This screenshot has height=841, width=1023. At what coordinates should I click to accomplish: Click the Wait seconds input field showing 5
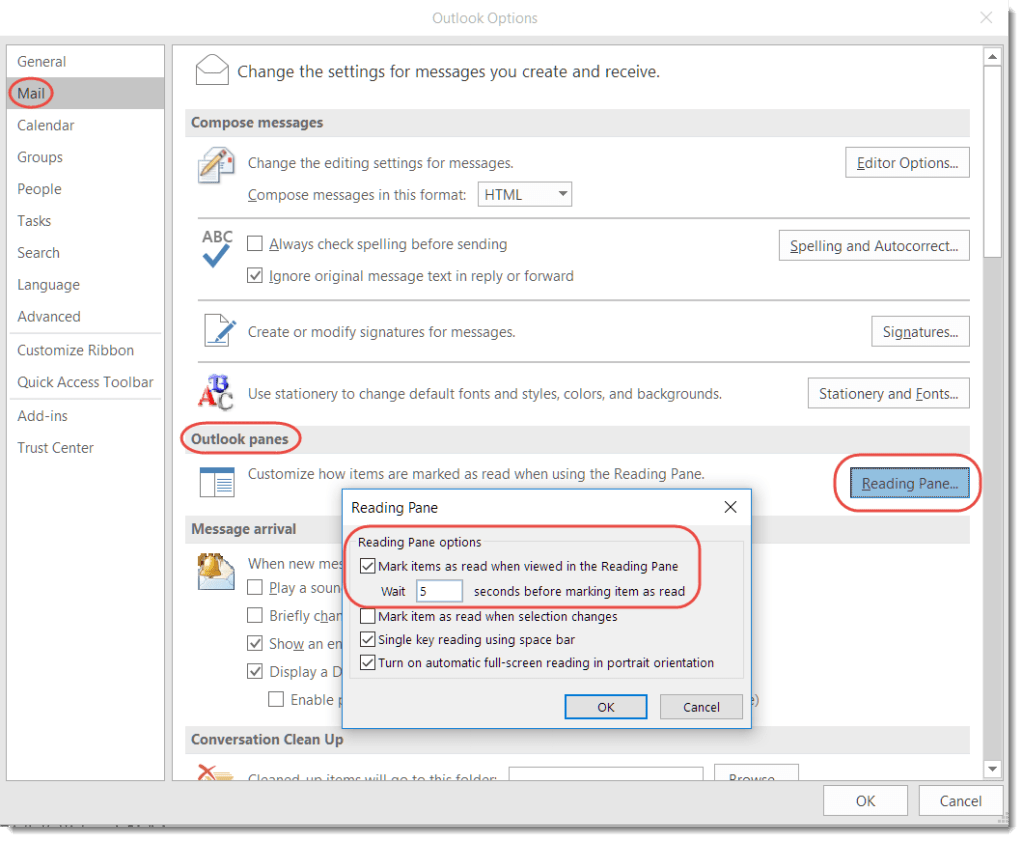(439, 591)
